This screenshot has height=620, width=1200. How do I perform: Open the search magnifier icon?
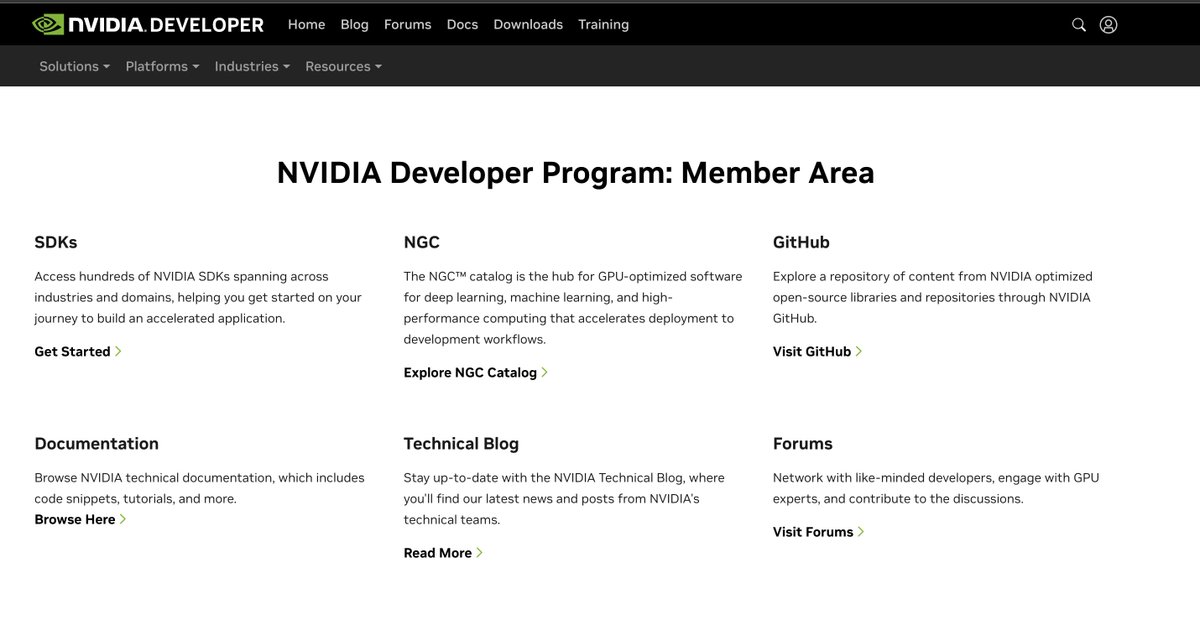pyautogui.click(x=1079, y=25)
